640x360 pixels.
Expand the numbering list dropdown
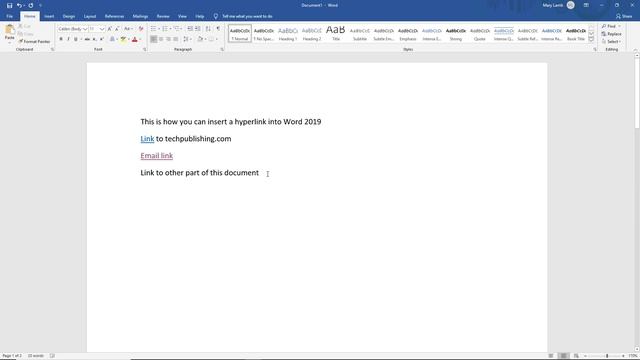(170, 29)
